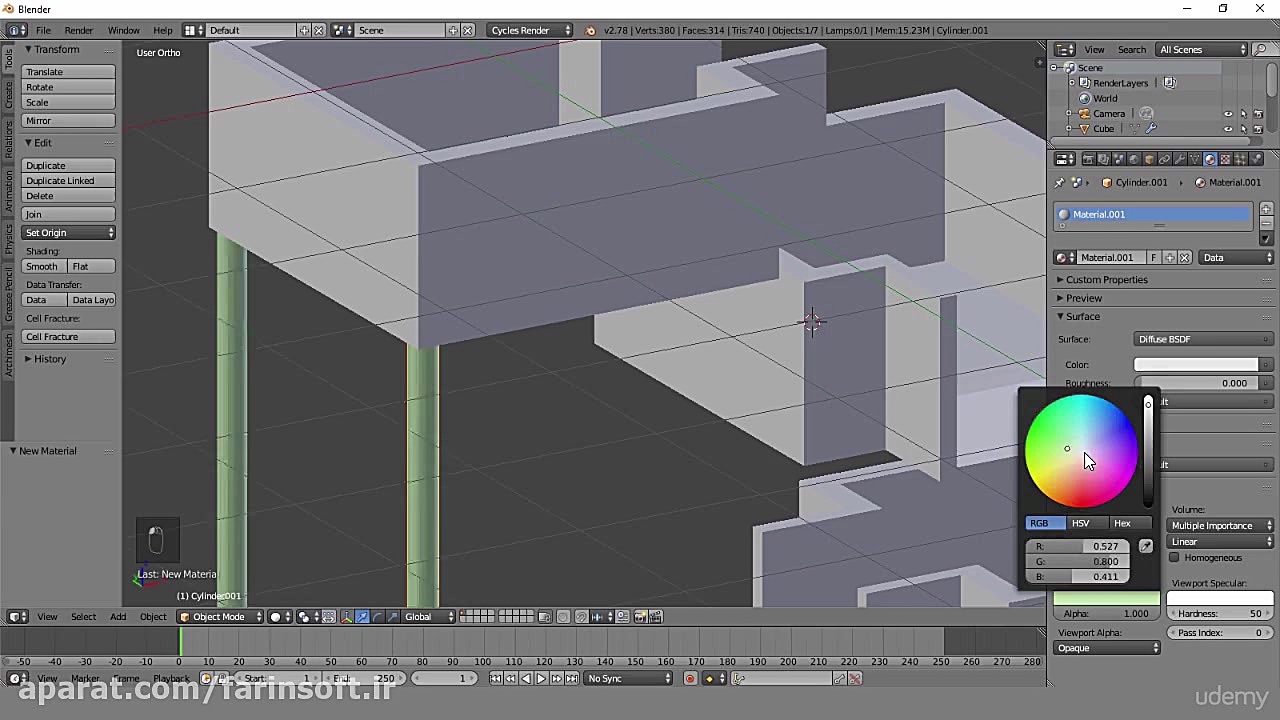Enable the Homogeneous checkbox
Viewport: 1280px width, 720px height.
pyautogui.click(x=1175, y=558)
